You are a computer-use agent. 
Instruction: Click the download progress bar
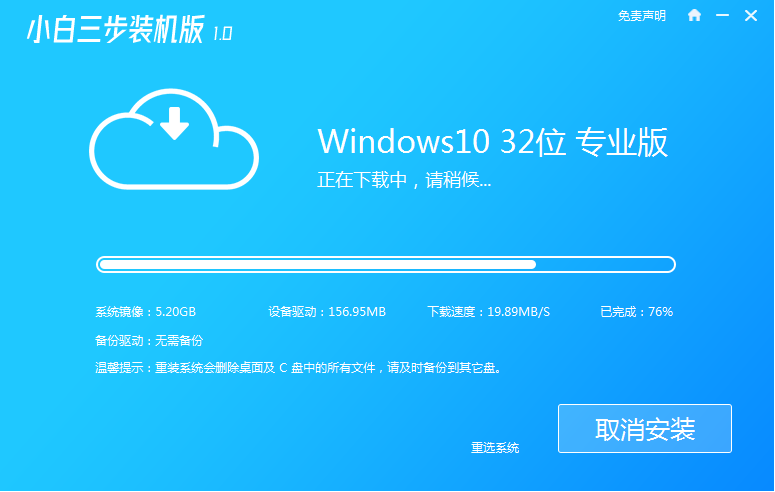tap(386, 265)
